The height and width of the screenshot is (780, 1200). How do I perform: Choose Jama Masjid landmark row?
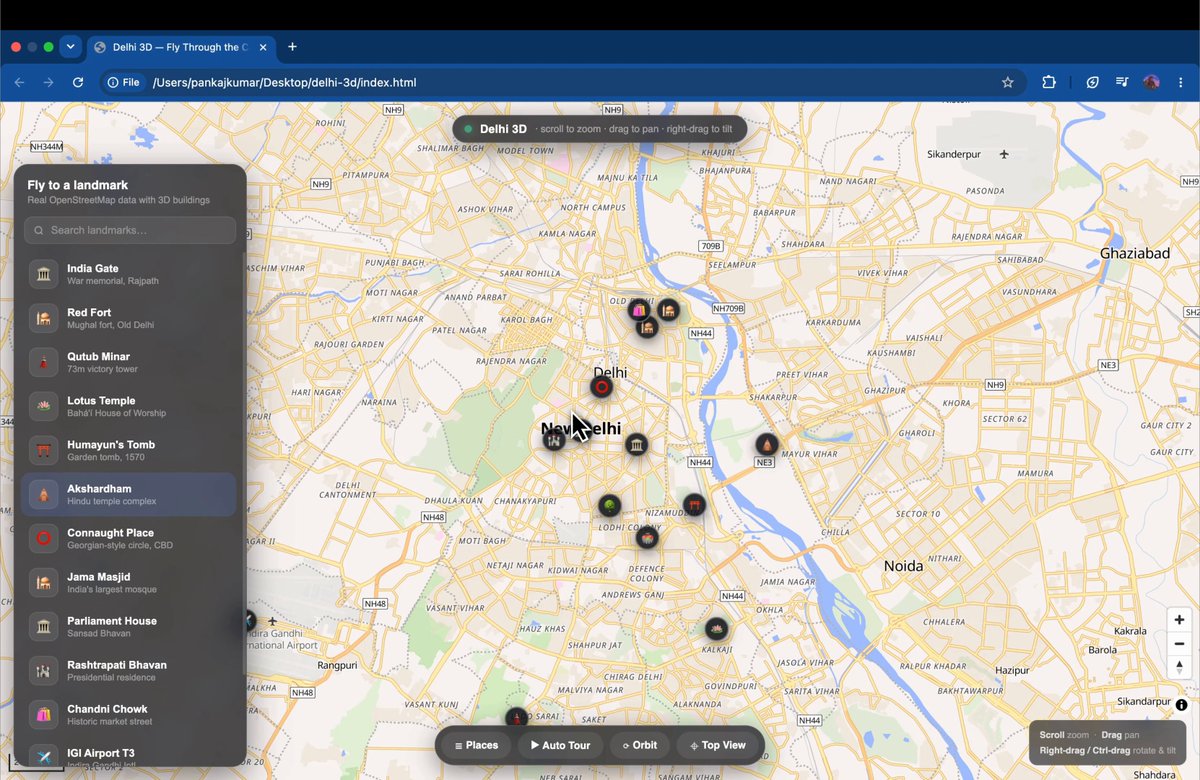click(129, 582)
